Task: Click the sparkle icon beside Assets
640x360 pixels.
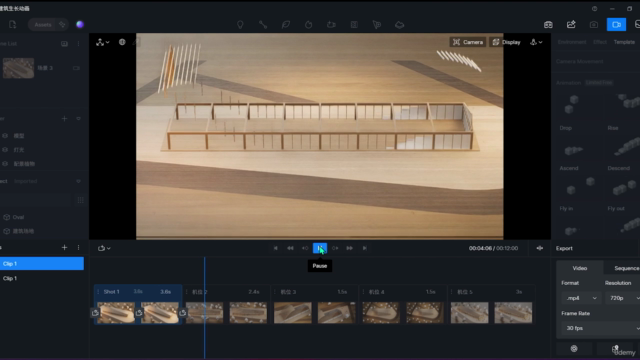Action: tap(62, 24)
